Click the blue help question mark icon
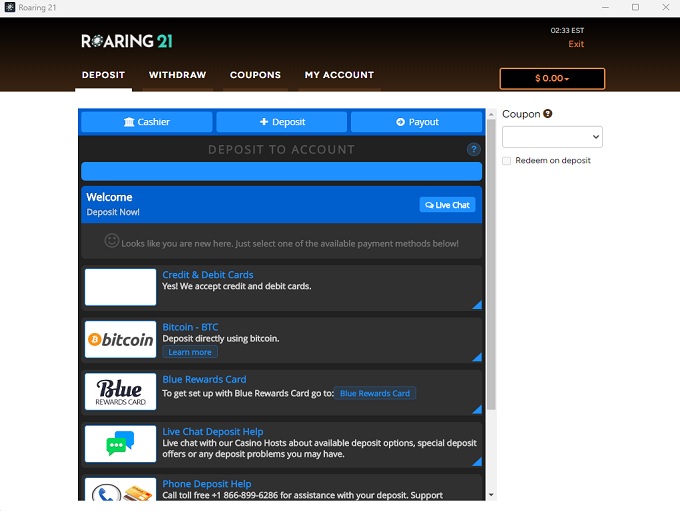The width and height of the screenshot is (680, 511). [x=474, y=150]
